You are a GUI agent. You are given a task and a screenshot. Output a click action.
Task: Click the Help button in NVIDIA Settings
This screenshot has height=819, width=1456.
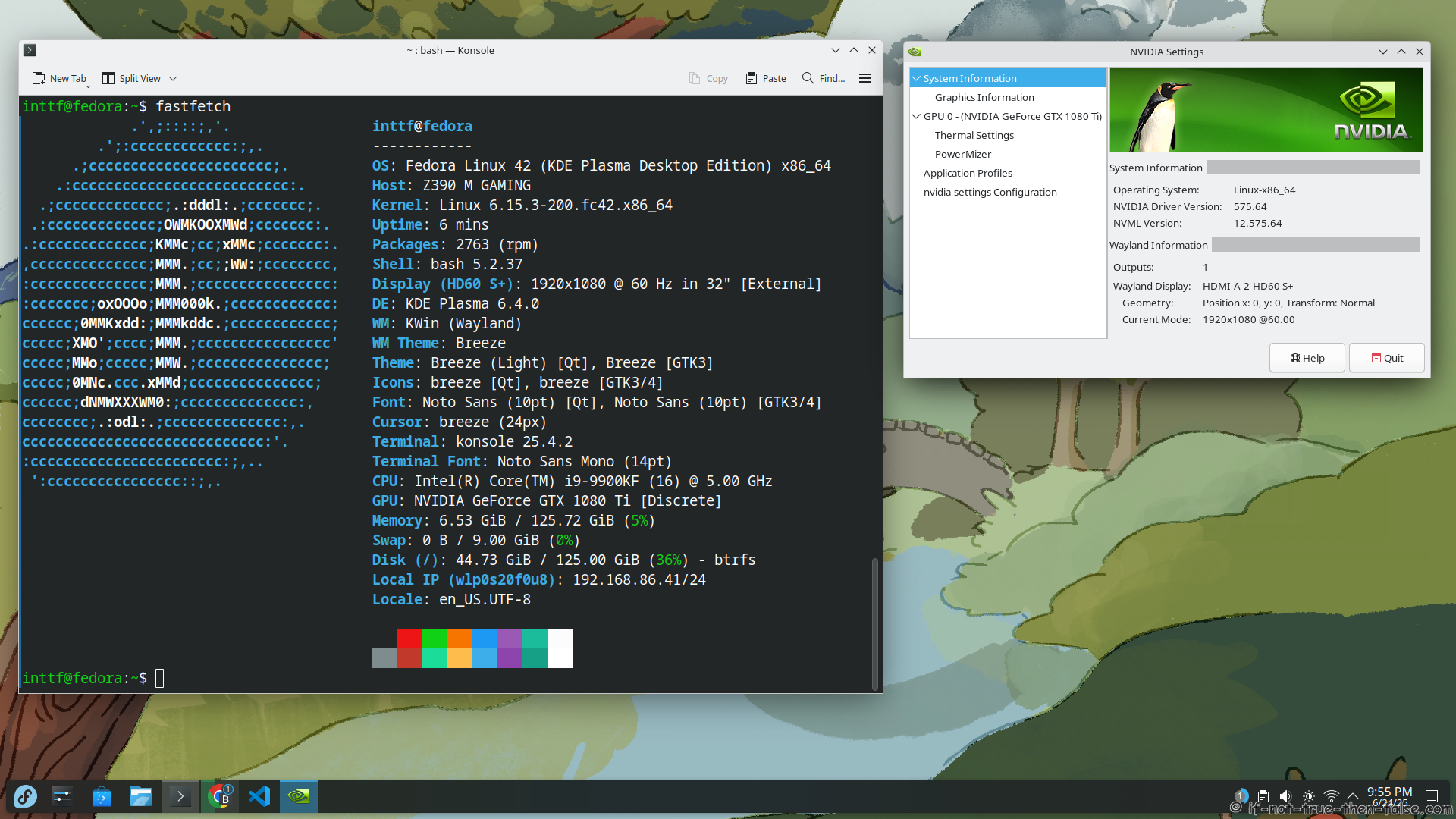[1307, 358]
